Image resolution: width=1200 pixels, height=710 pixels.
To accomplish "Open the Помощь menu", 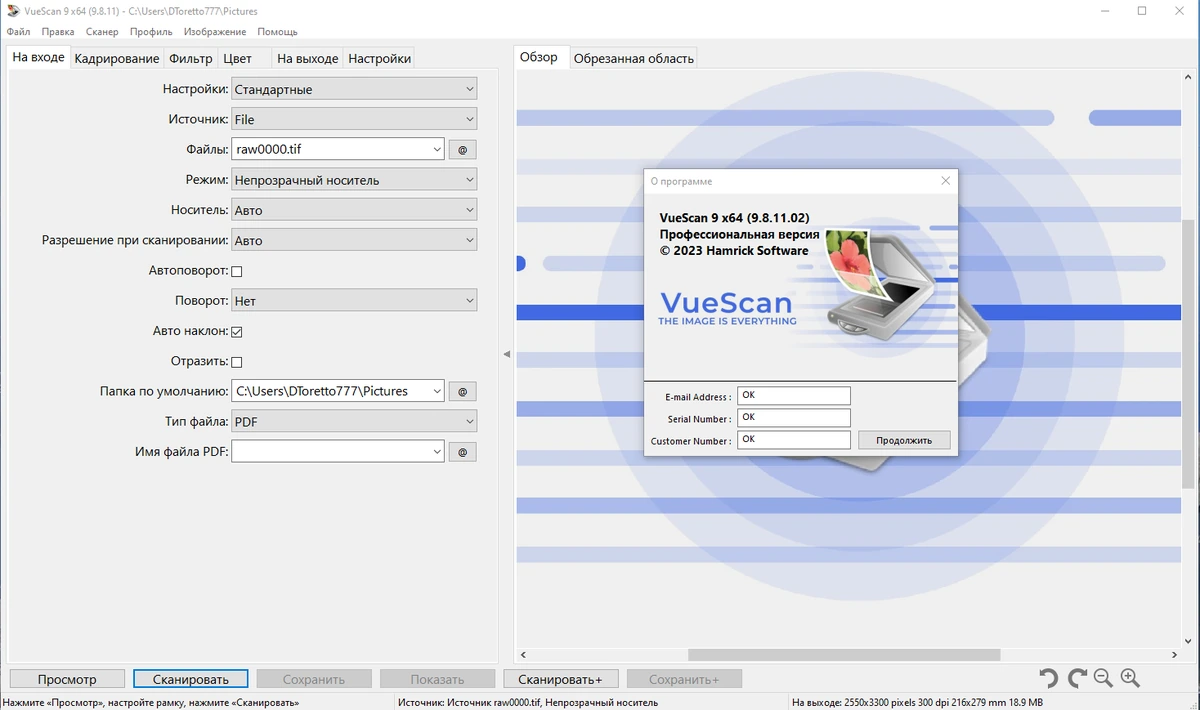I will [277, 32].
